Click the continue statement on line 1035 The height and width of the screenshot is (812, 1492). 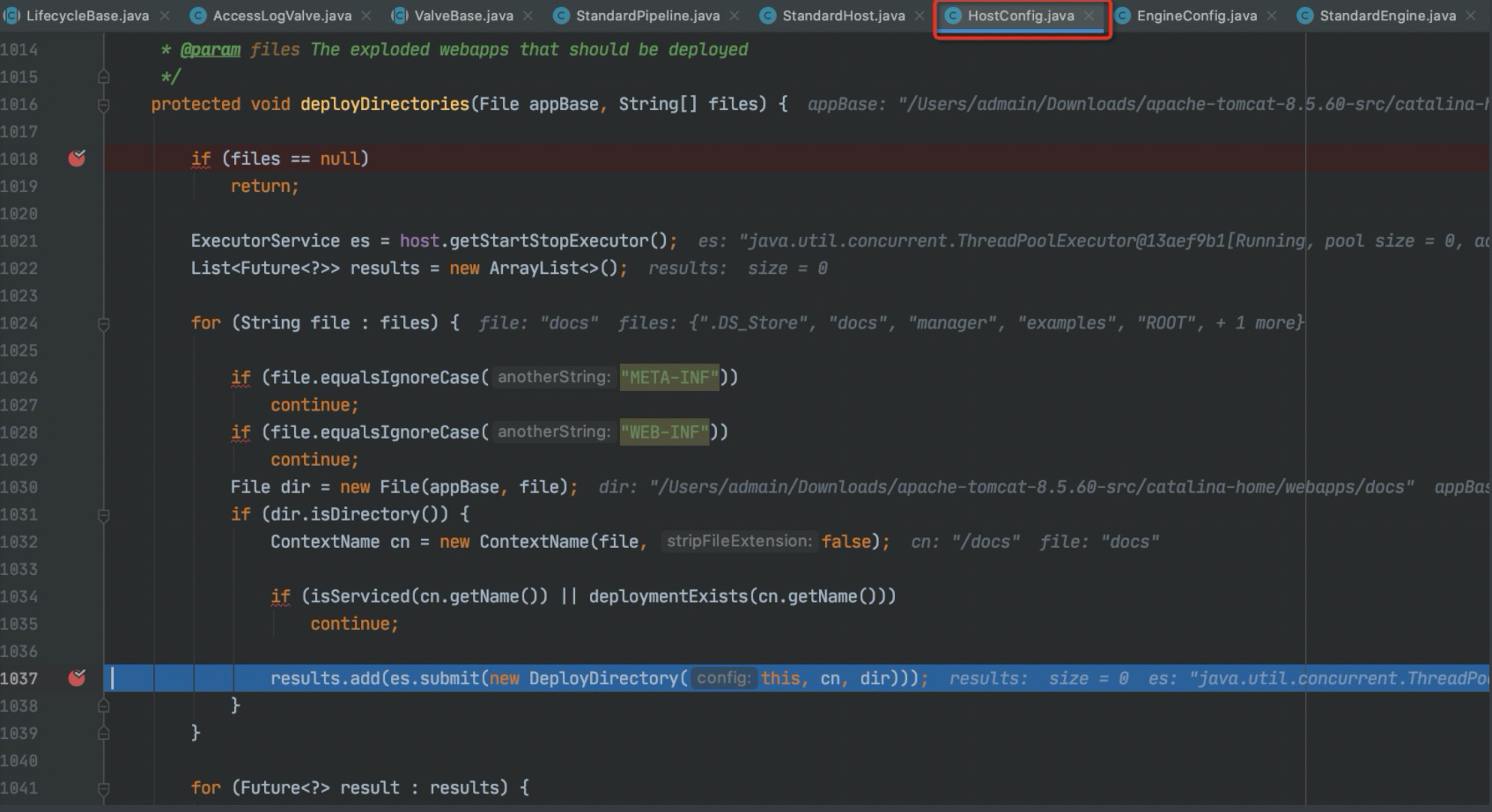click(354, 624)
